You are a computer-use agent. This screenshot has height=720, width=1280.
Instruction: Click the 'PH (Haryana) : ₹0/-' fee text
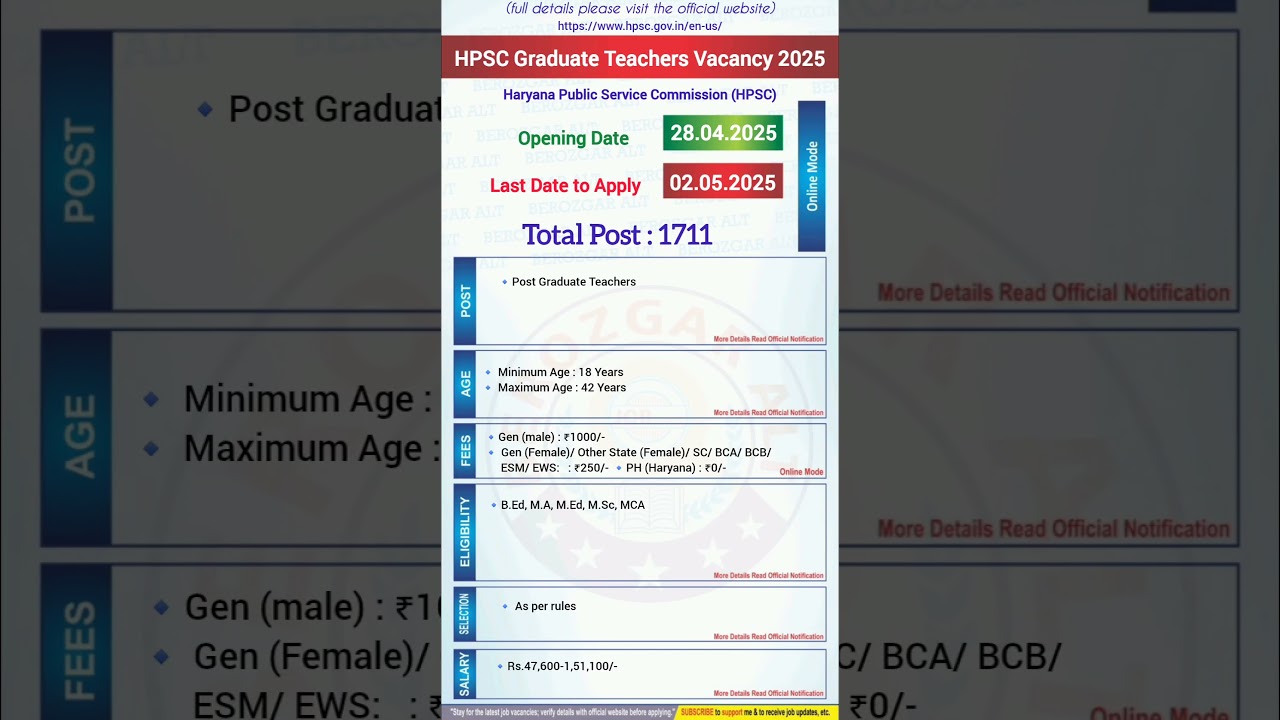pos(676,468)
